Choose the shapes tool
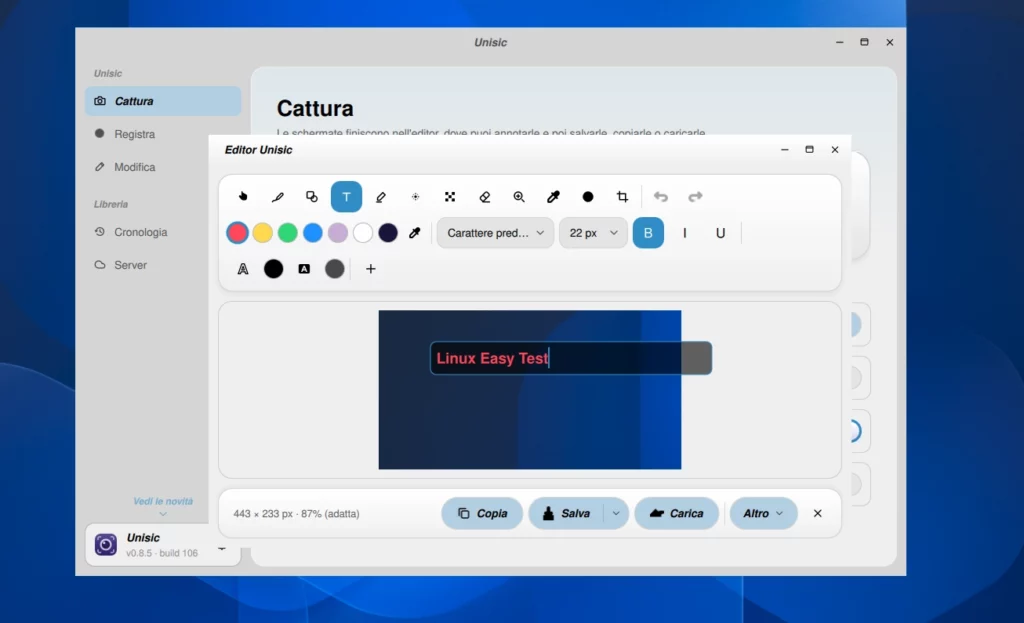 pos(312,197)
